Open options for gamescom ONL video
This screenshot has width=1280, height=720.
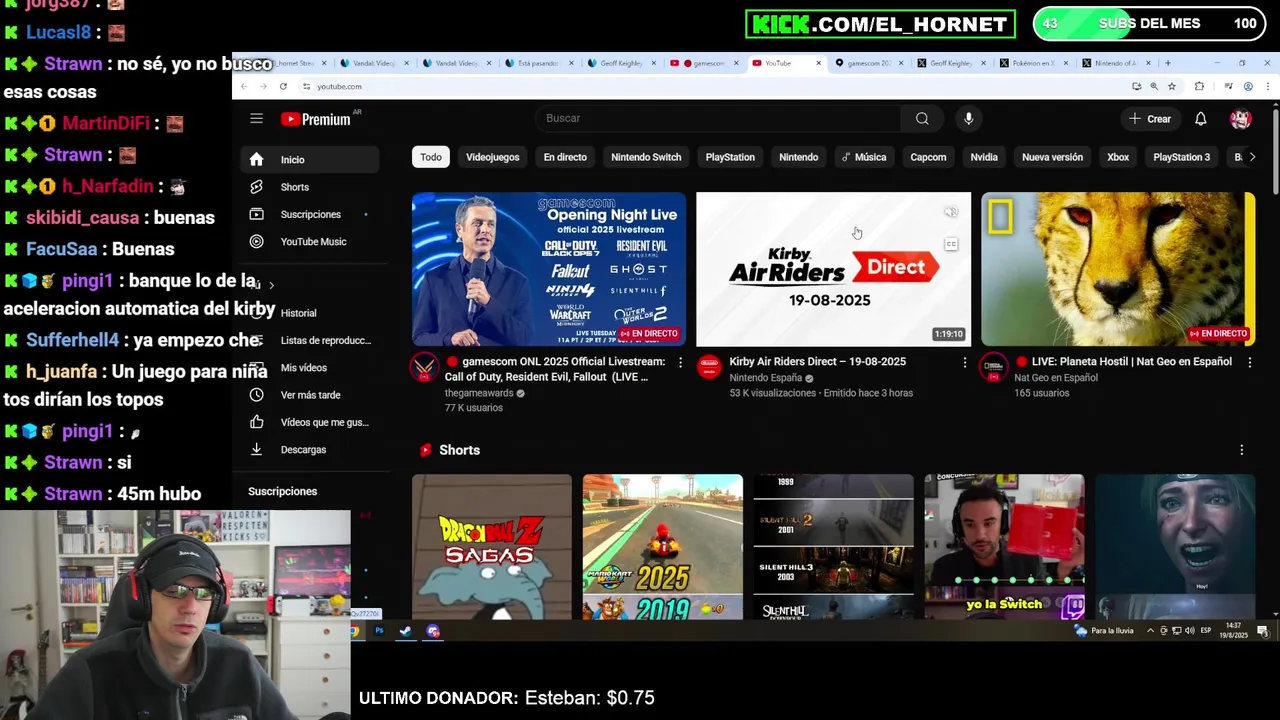click(680, 362)
